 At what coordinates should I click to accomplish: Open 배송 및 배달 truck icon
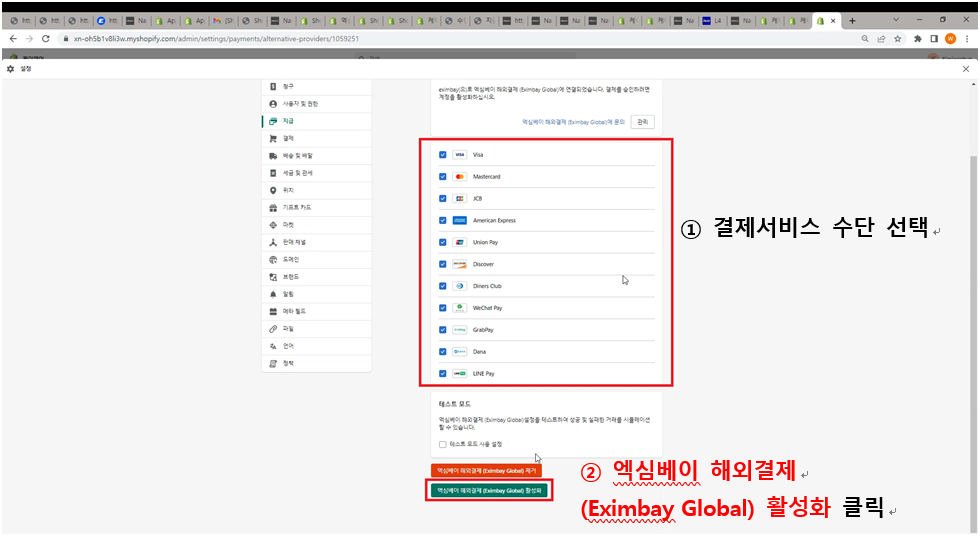point(273,156)
